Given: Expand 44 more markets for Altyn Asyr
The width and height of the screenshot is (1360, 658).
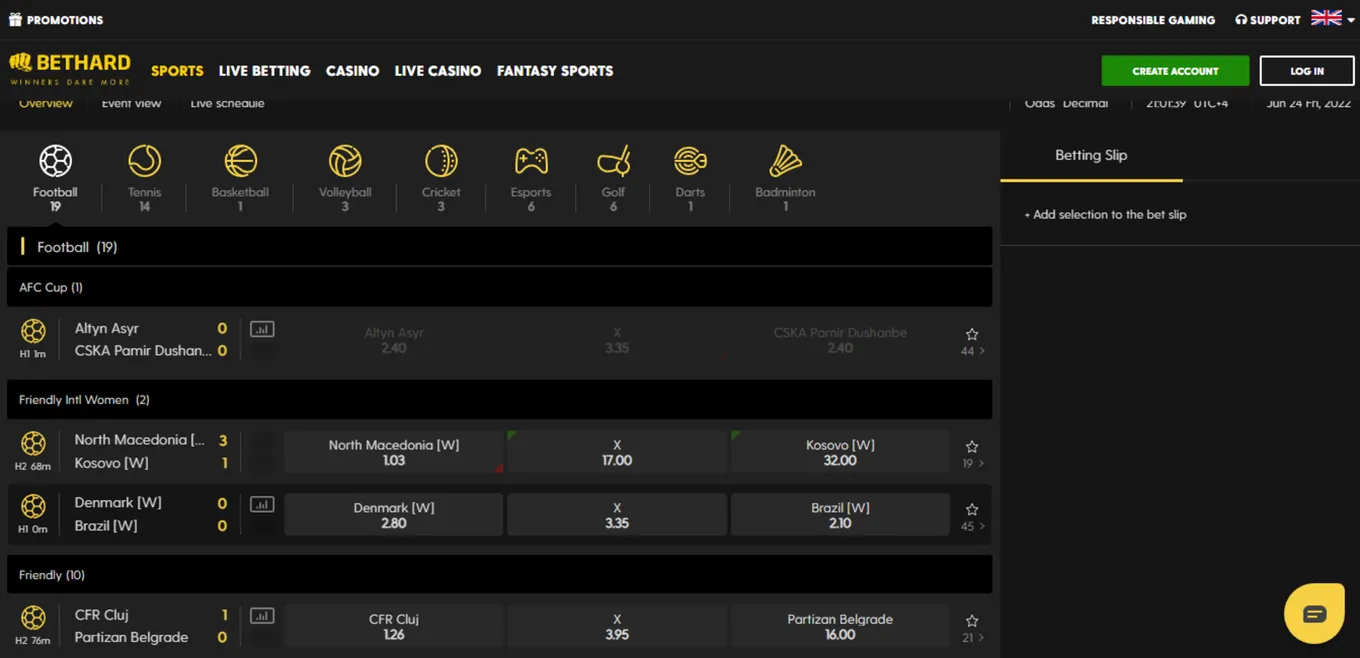Looking at the screenshot, I should (972, 351).
